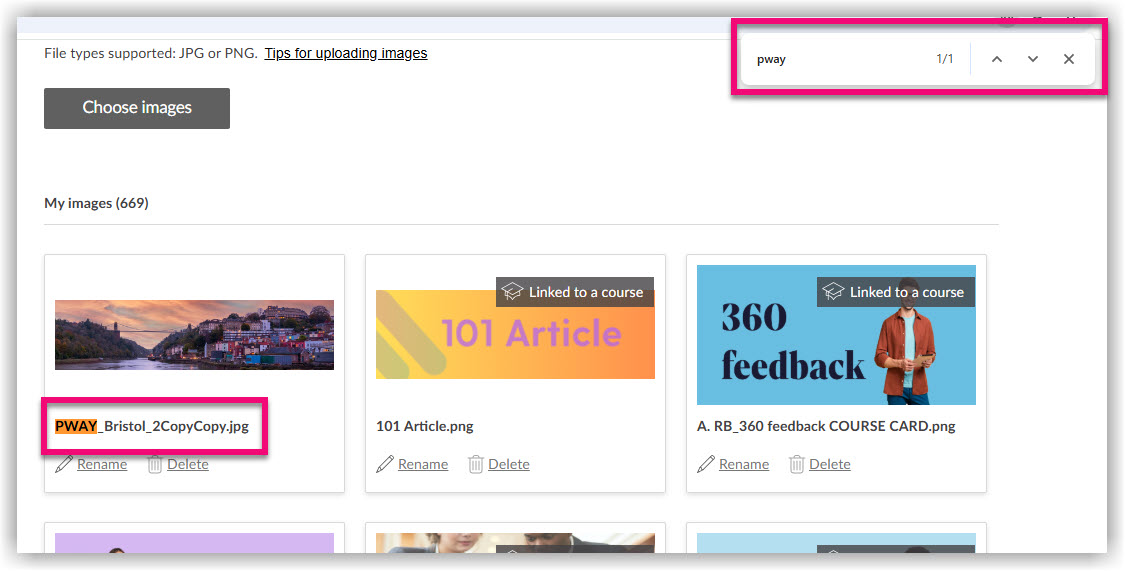Click the PWAY_Bristol_2CopyCopy.jpg file name
1125x571 pixels.
click(x=152, y=426)
